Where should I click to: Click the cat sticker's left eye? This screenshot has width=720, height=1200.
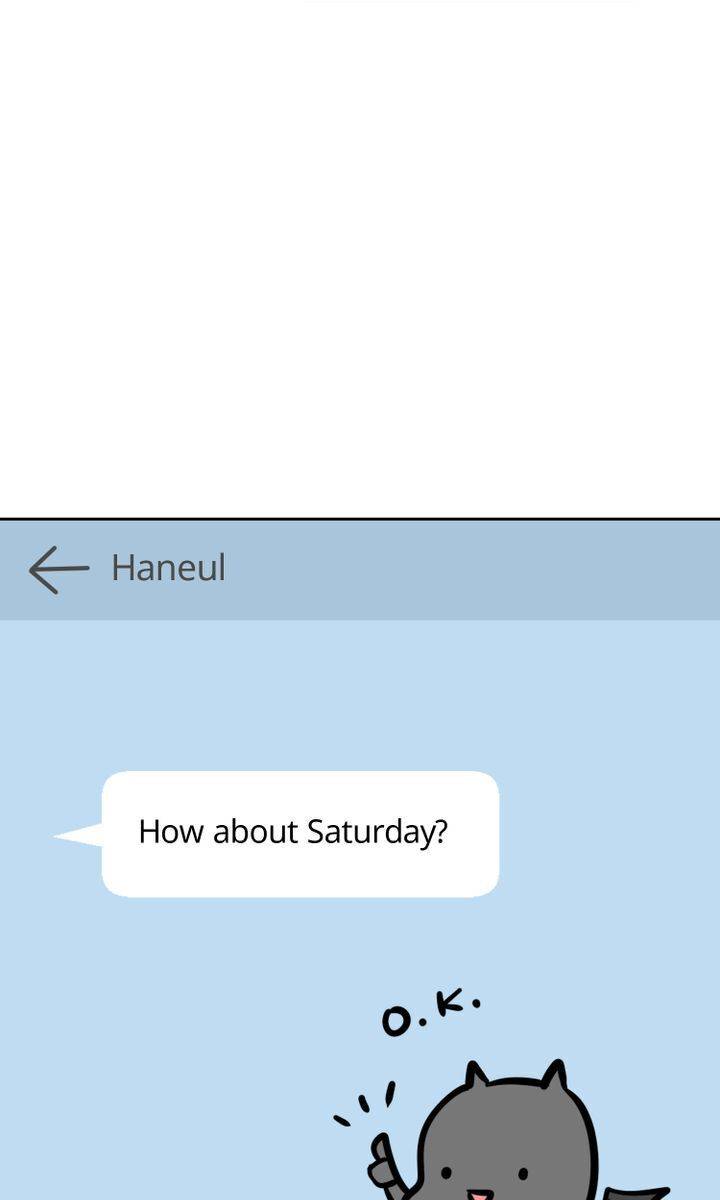(445, 1173)
